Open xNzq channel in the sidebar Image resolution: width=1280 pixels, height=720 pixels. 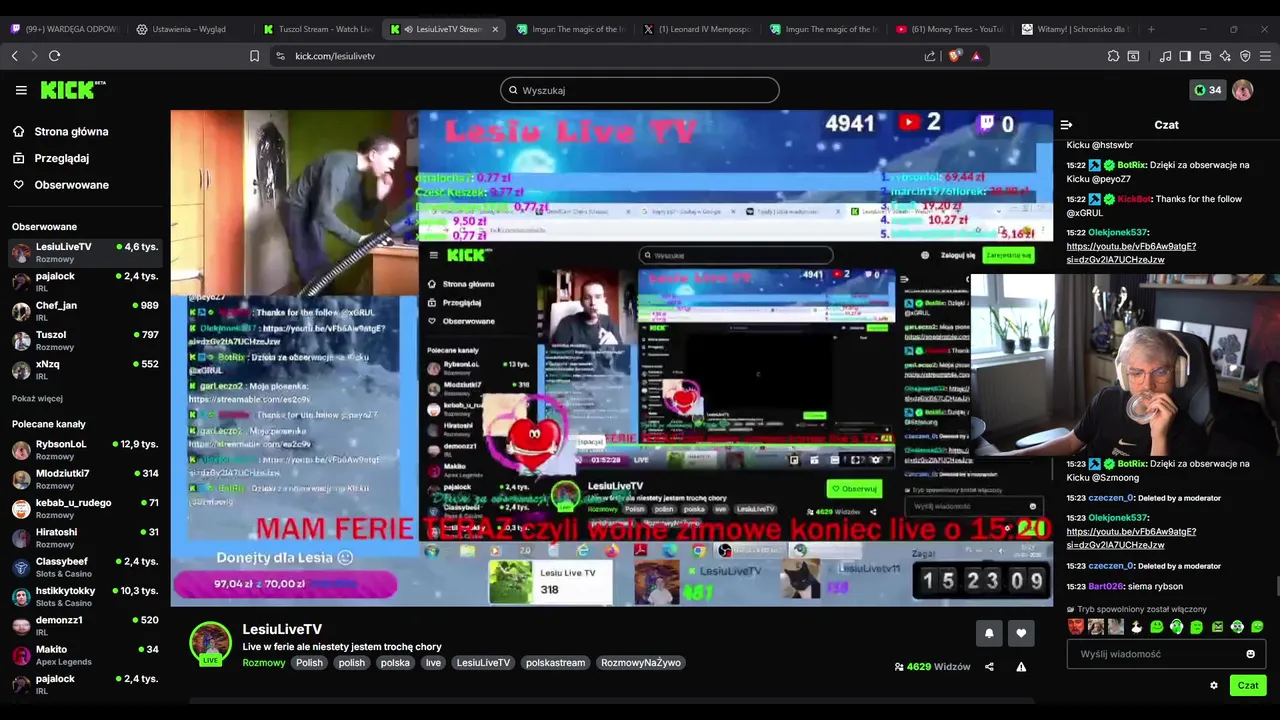(85, 370)
